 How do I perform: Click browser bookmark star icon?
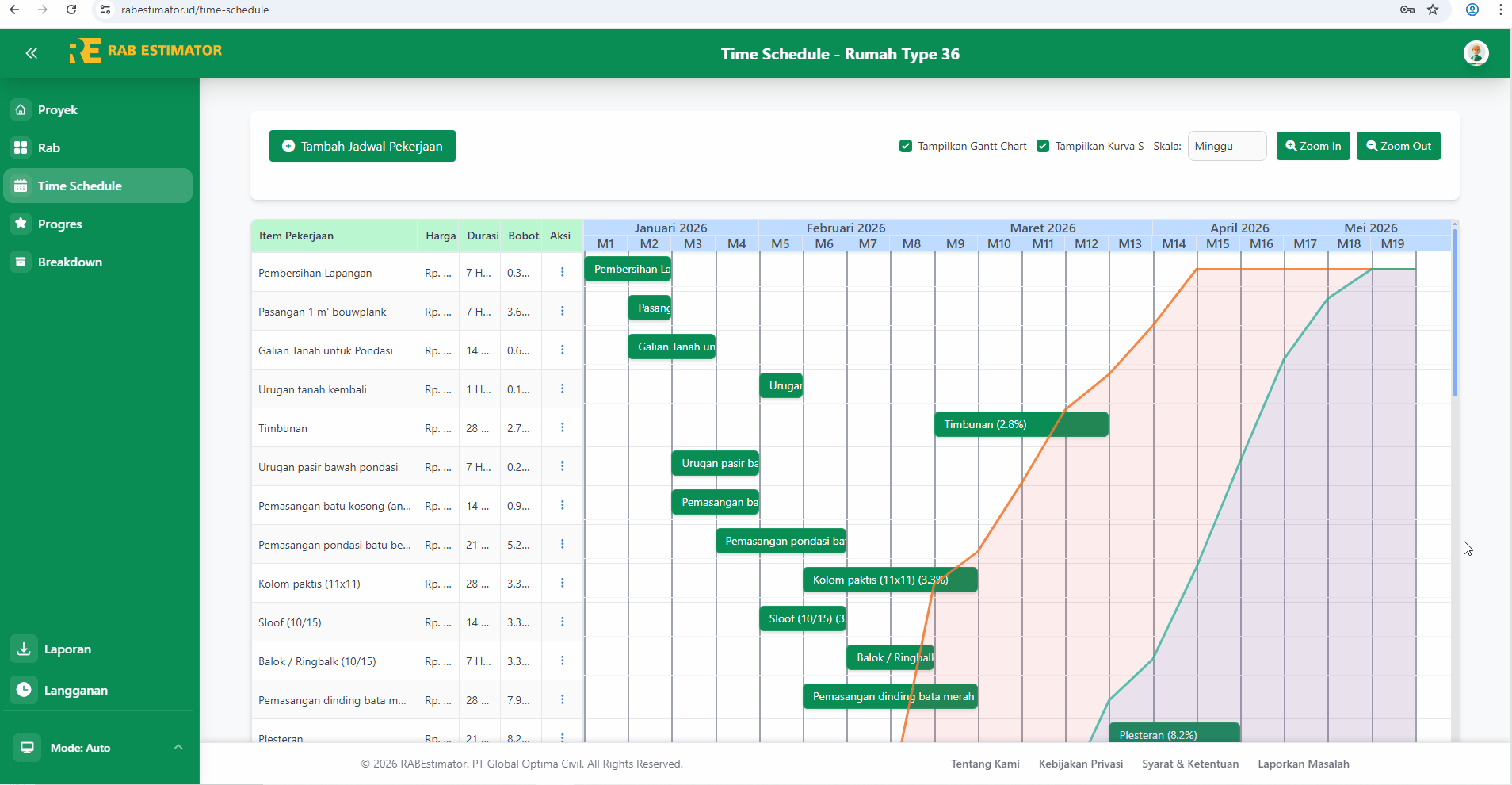point(1433,10)
